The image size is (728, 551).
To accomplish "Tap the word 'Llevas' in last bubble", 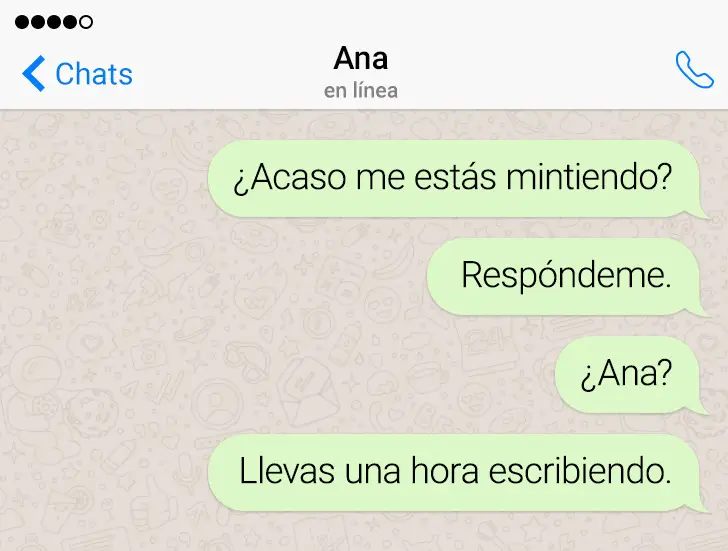I will [x=286, y=471].
